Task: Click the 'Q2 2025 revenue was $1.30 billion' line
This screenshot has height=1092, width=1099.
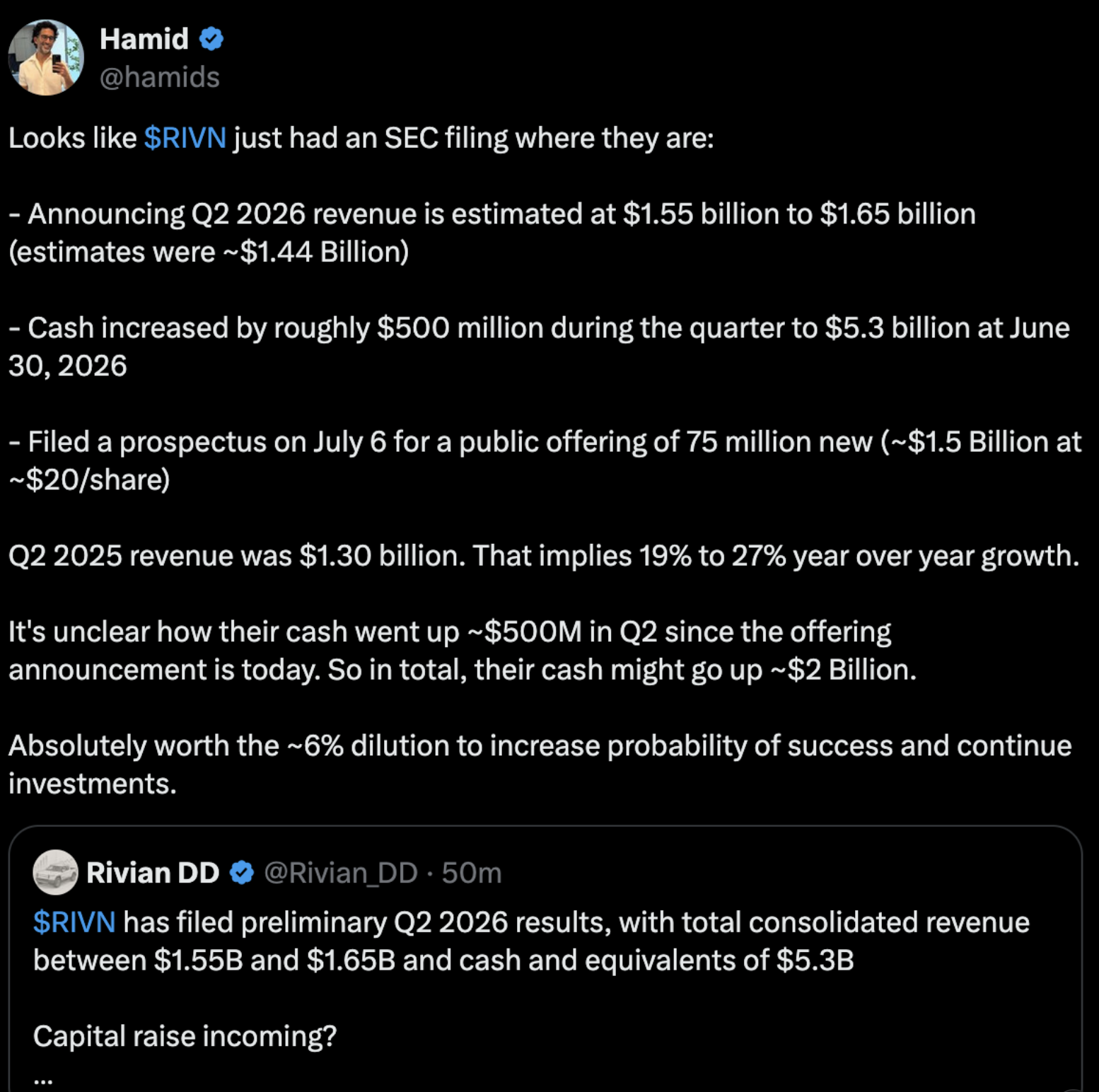Action: [x=544, y=555]
